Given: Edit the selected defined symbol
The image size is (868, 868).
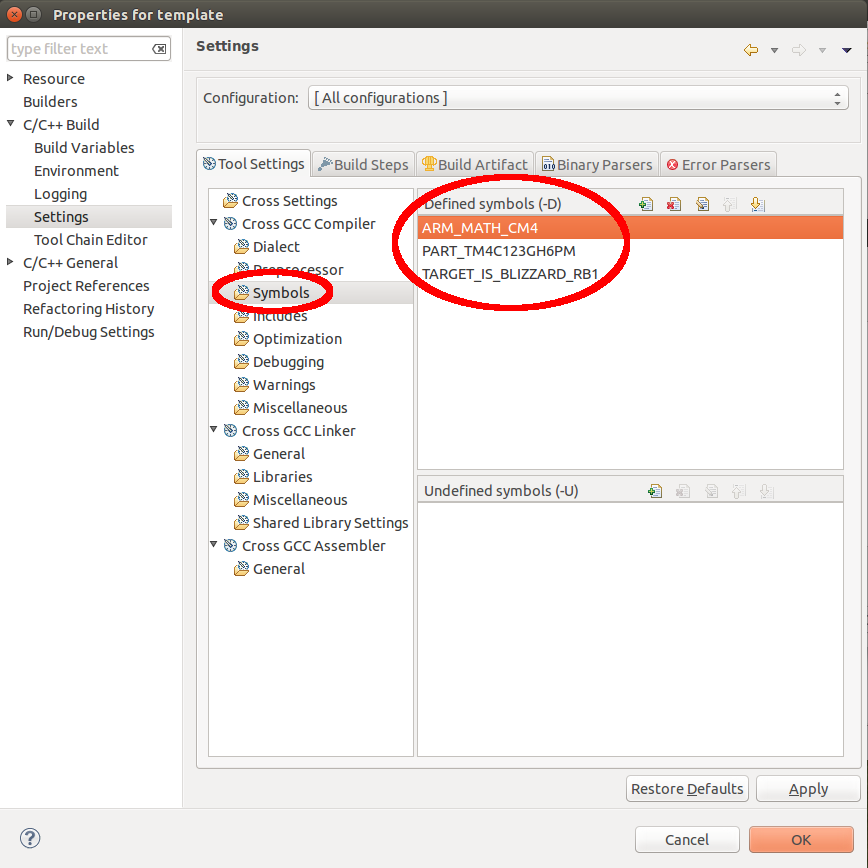Looking at the screenshot, I should click(702, 204).
